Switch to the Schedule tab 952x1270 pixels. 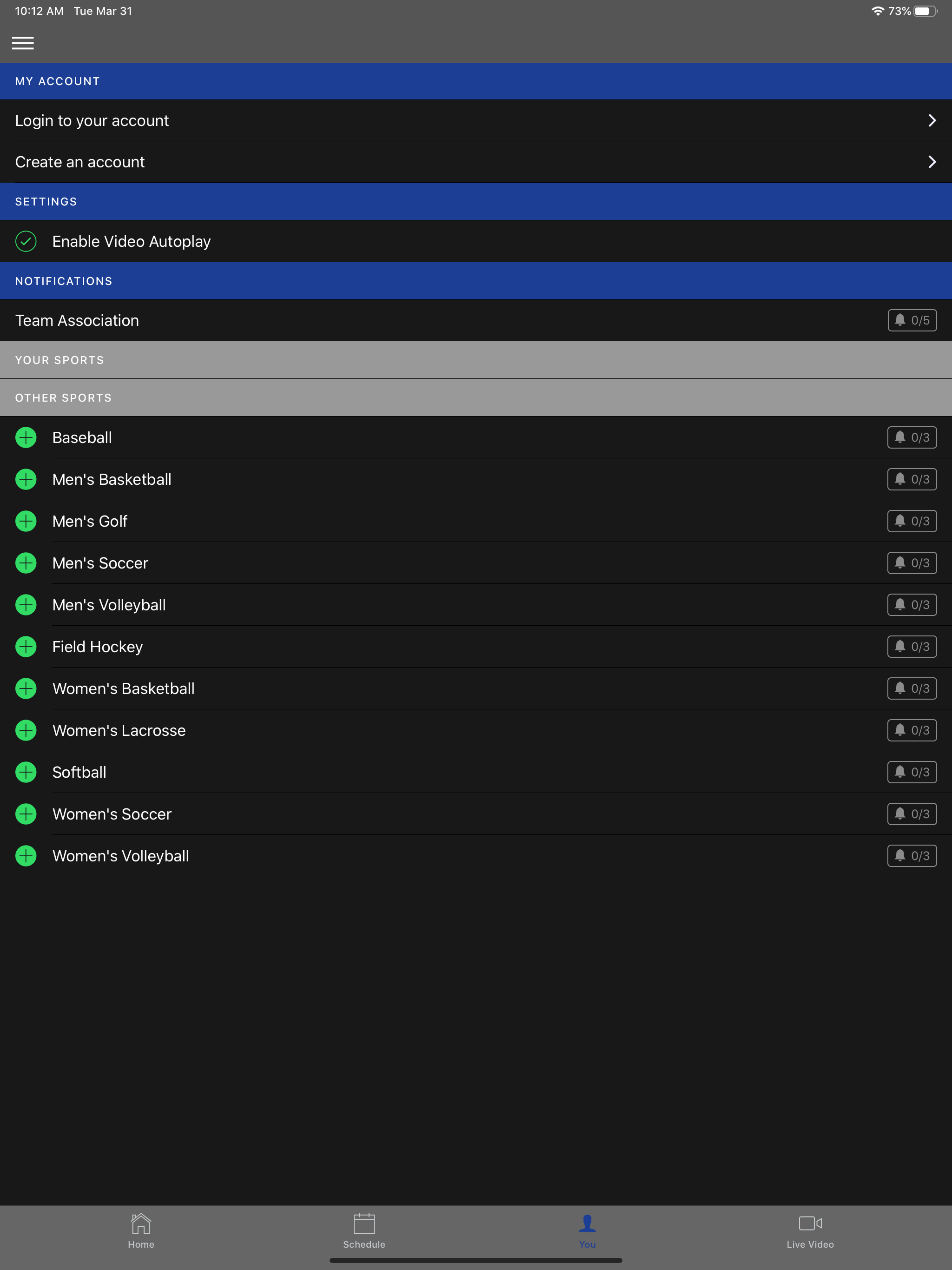364,1231
